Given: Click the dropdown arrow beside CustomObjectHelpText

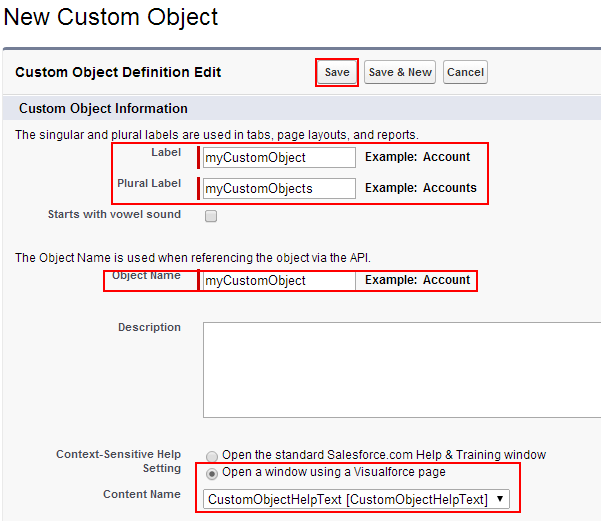Looking at the screenshot, I should pyautogui.click(x=500, y=499).
